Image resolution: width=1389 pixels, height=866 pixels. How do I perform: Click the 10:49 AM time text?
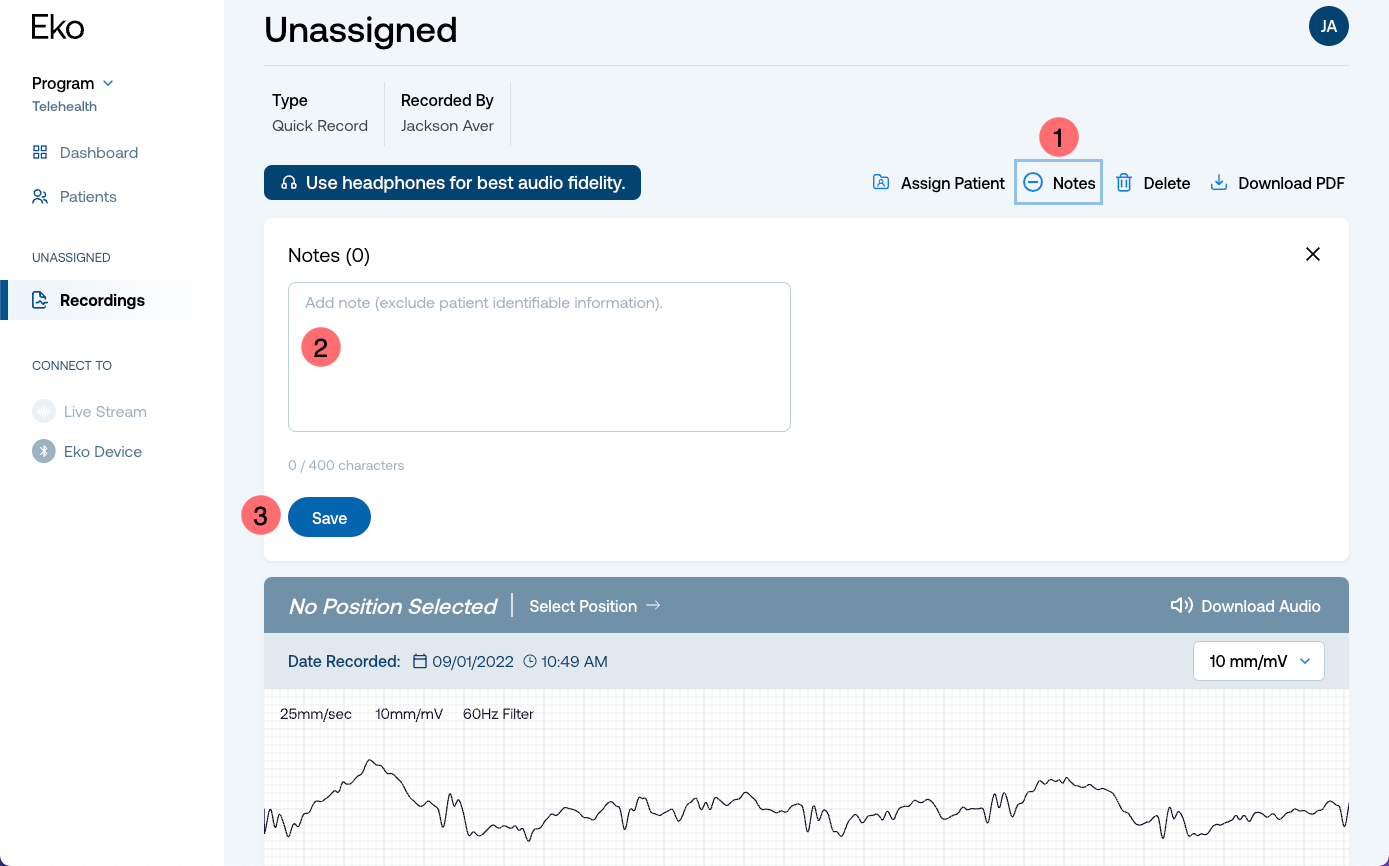(574, 661)
